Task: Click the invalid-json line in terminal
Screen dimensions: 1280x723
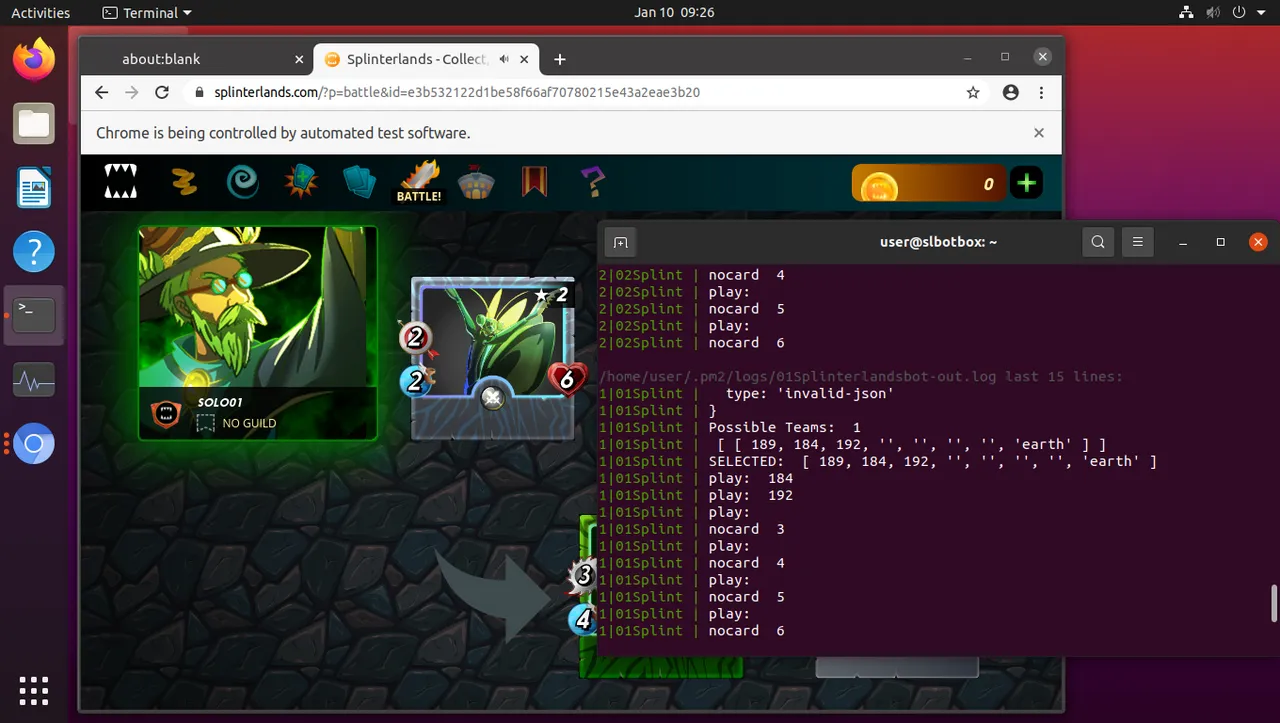Action: tap(746, 393)
